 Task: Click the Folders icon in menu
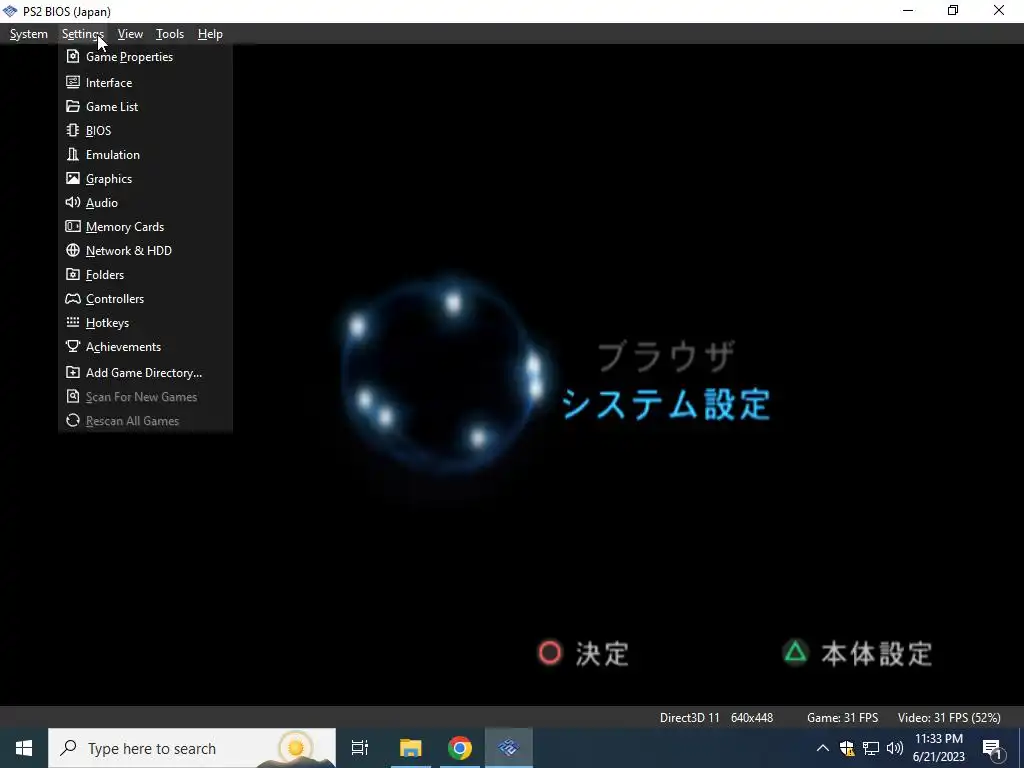[73, 274]
